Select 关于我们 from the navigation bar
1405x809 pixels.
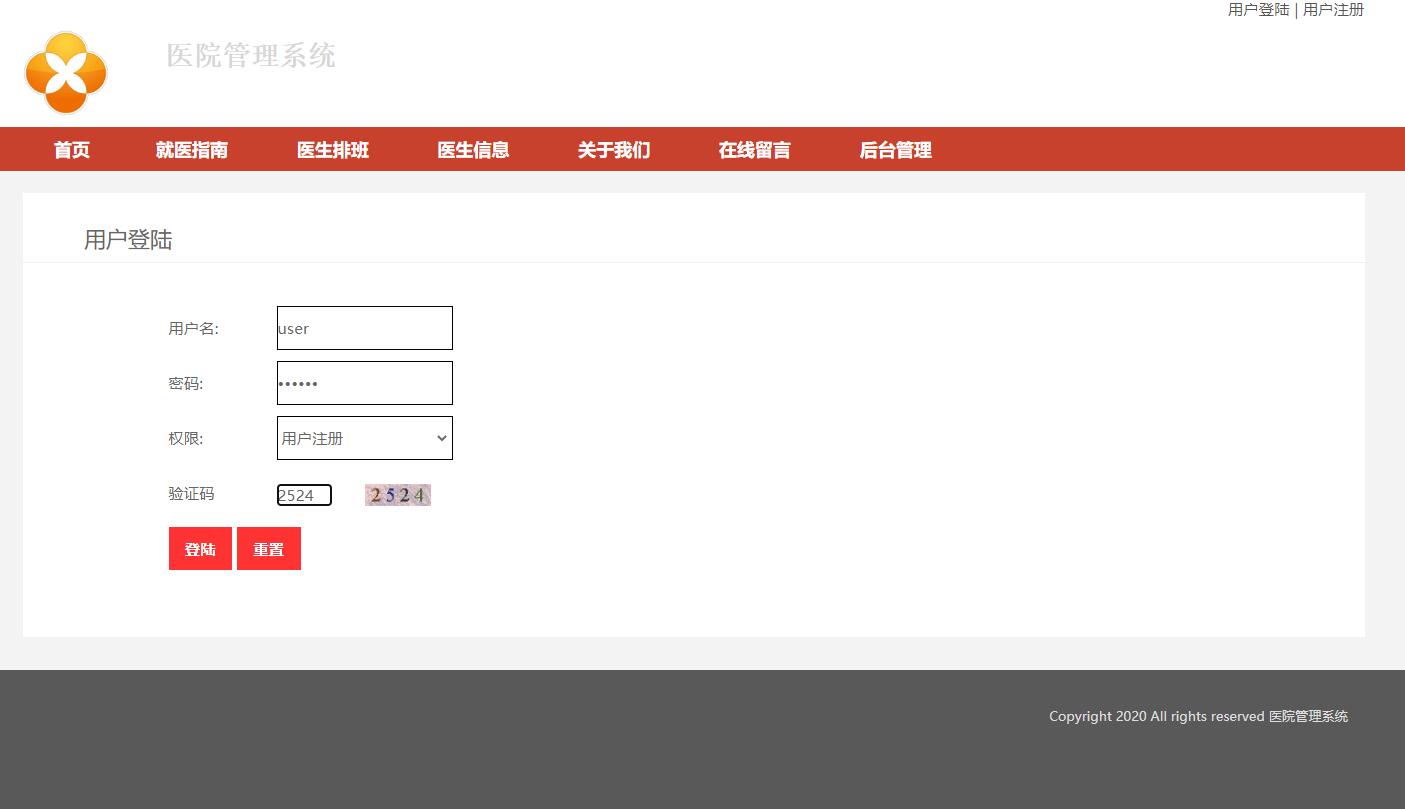coord(613,149)
